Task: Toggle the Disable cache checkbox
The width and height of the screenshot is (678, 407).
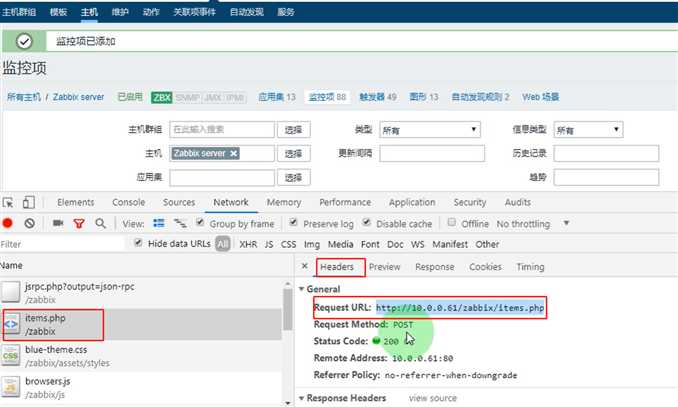Action: [367, 222]
